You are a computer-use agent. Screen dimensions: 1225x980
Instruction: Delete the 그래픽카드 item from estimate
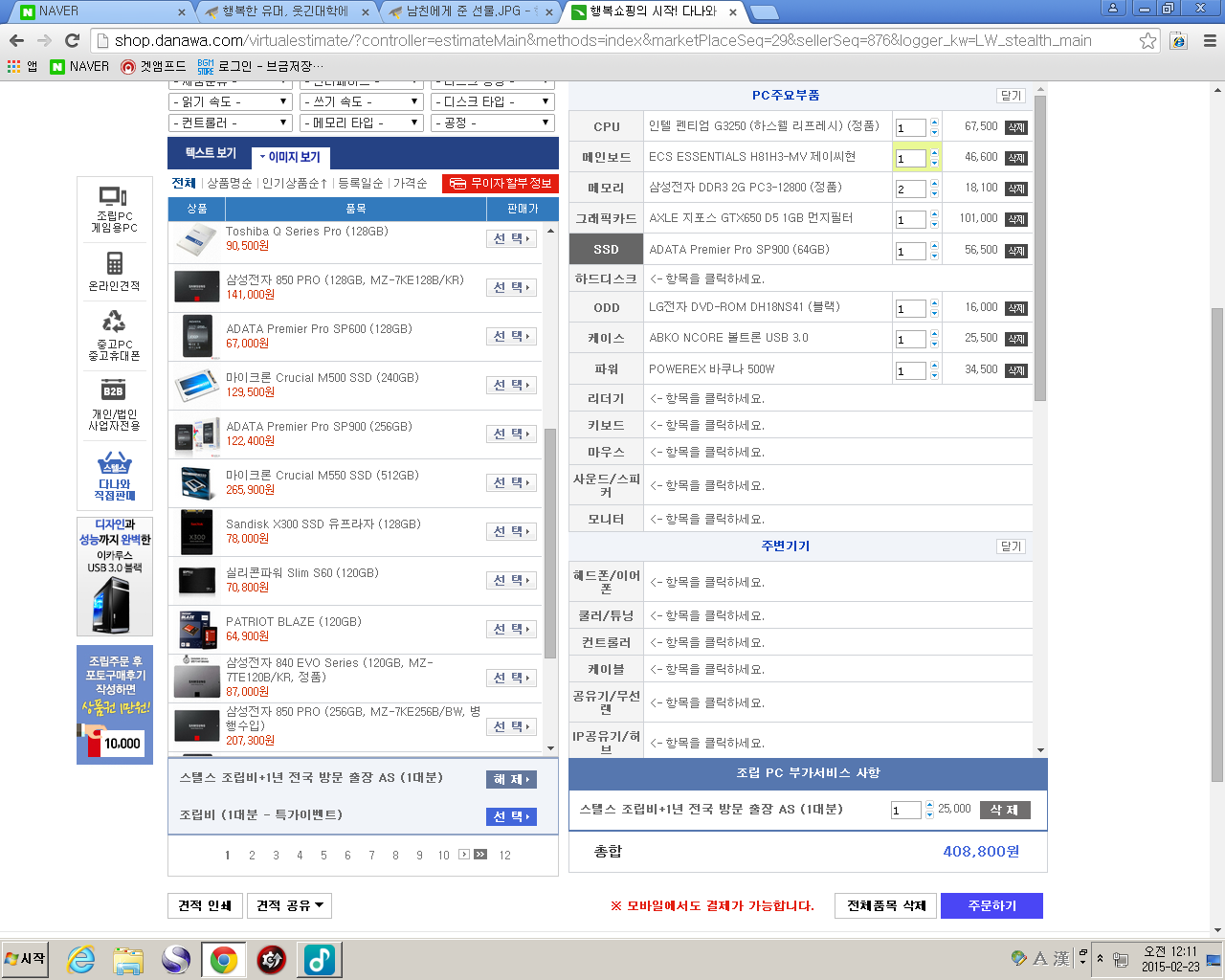(x=1016, y=219)
